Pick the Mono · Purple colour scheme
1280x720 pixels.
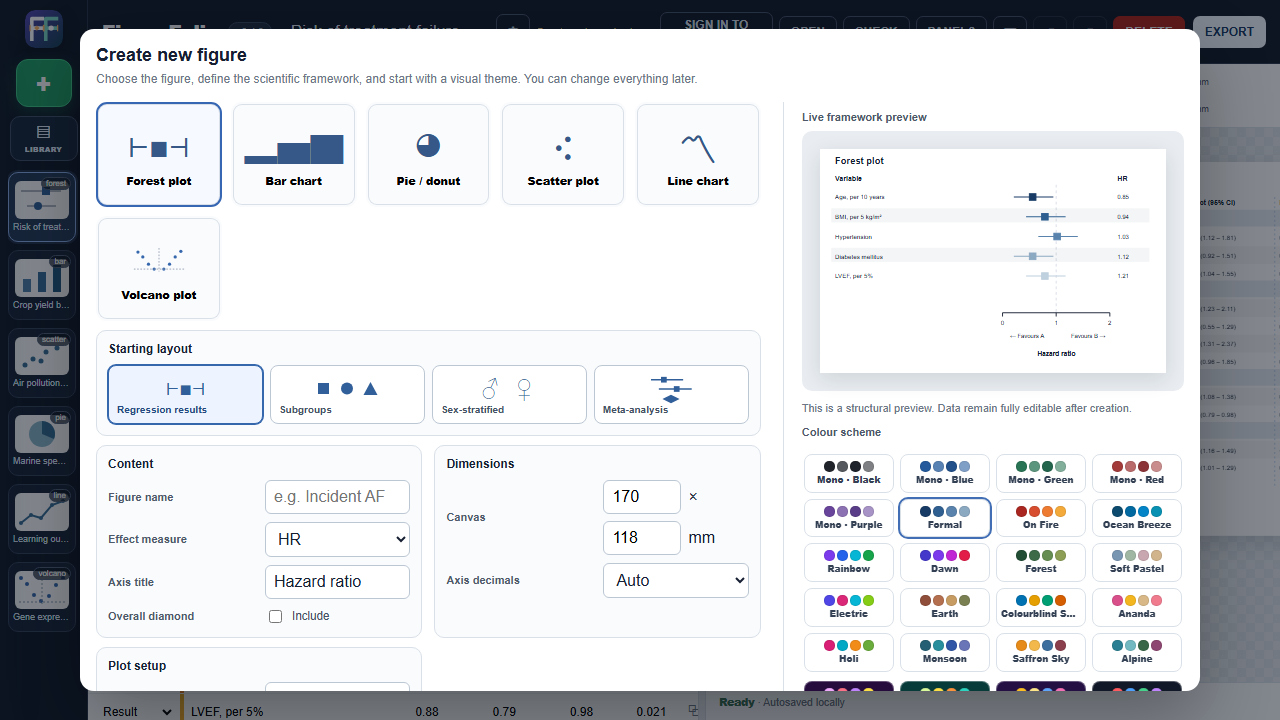coord(849,518)
